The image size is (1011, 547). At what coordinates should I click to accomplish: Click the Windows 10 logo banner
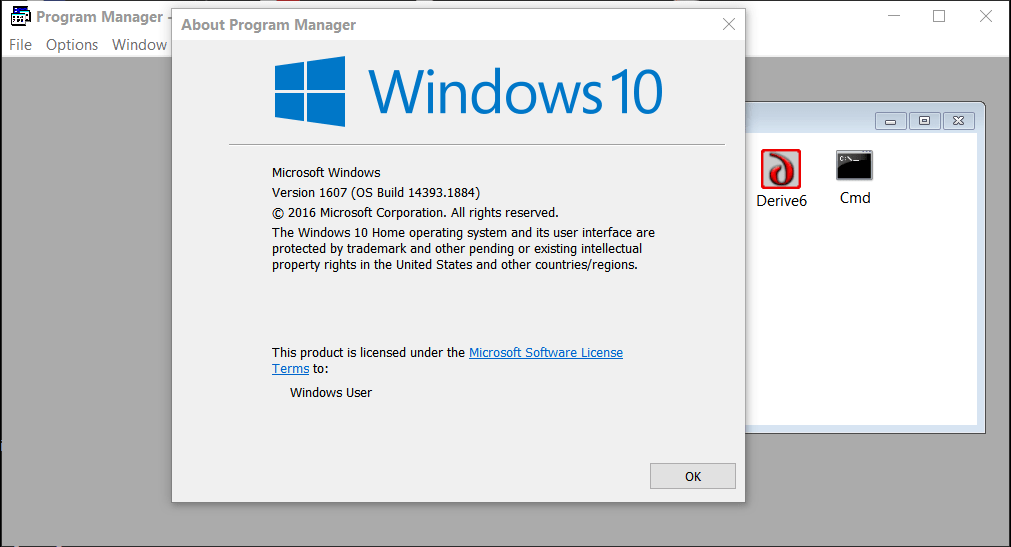coord(468,92)
